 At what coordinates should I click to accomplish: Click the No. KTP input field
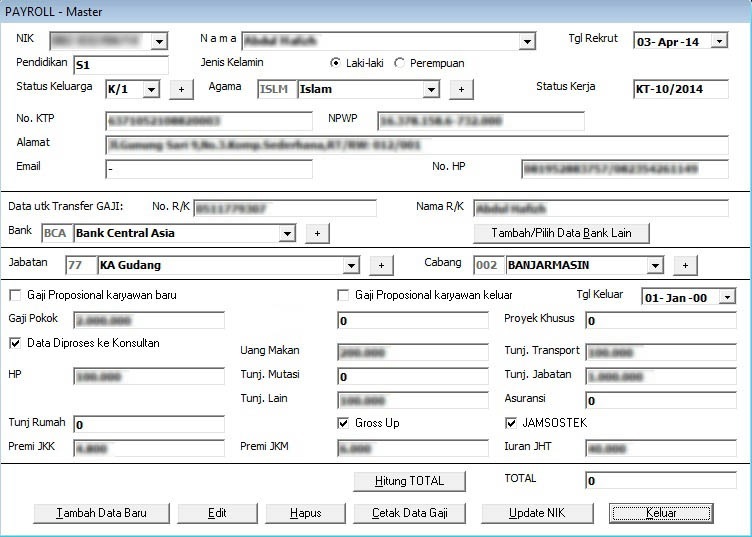tap(209, 121)
